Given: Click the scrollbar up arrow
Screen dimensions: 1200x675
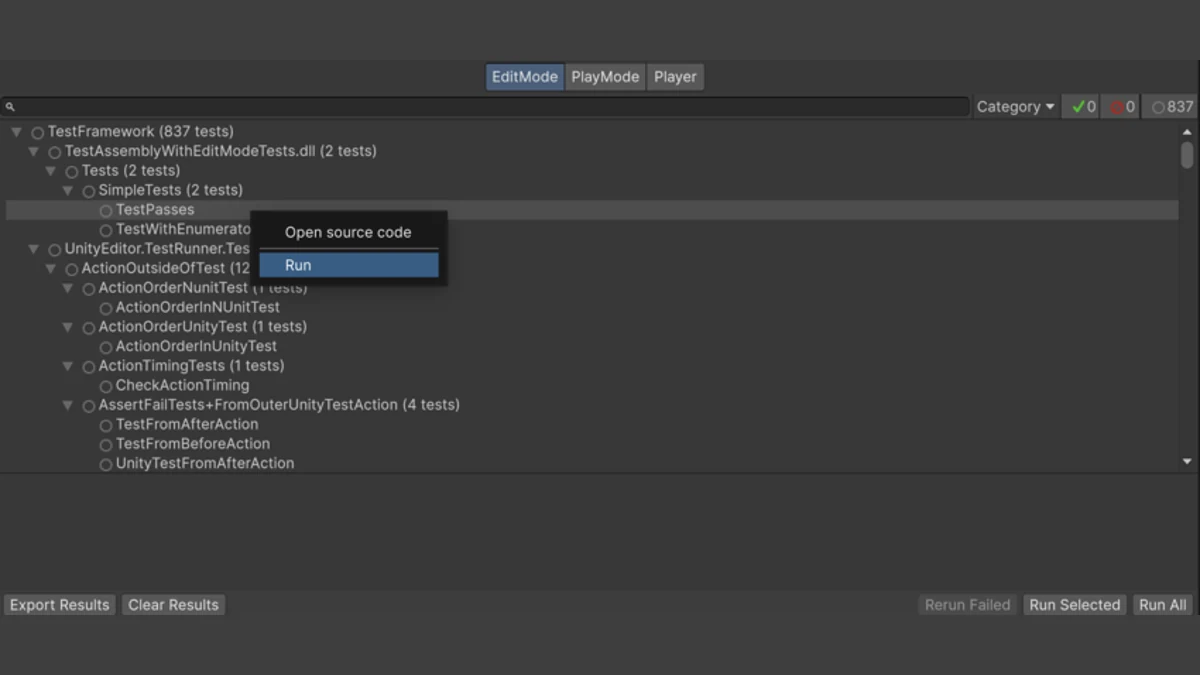Looking at the screenshot, I should (1187, 132).
